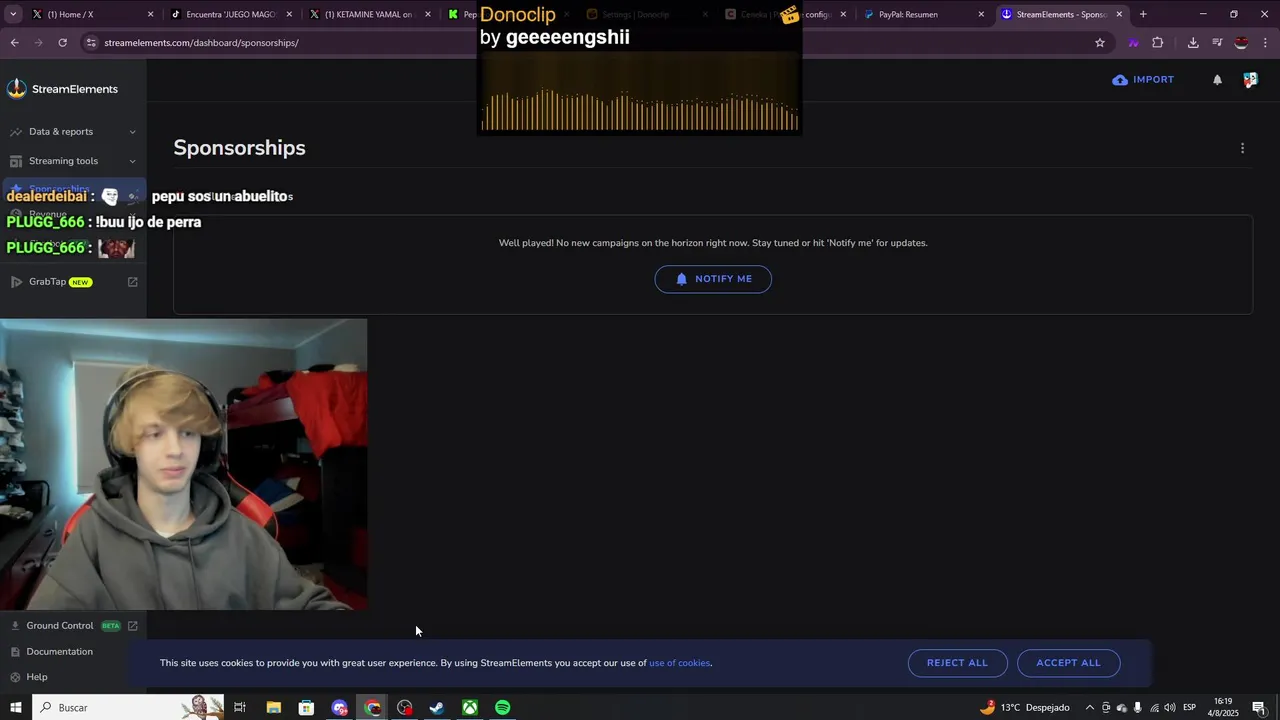Click the Streaming tools sidebar icon

click(15, 161)
